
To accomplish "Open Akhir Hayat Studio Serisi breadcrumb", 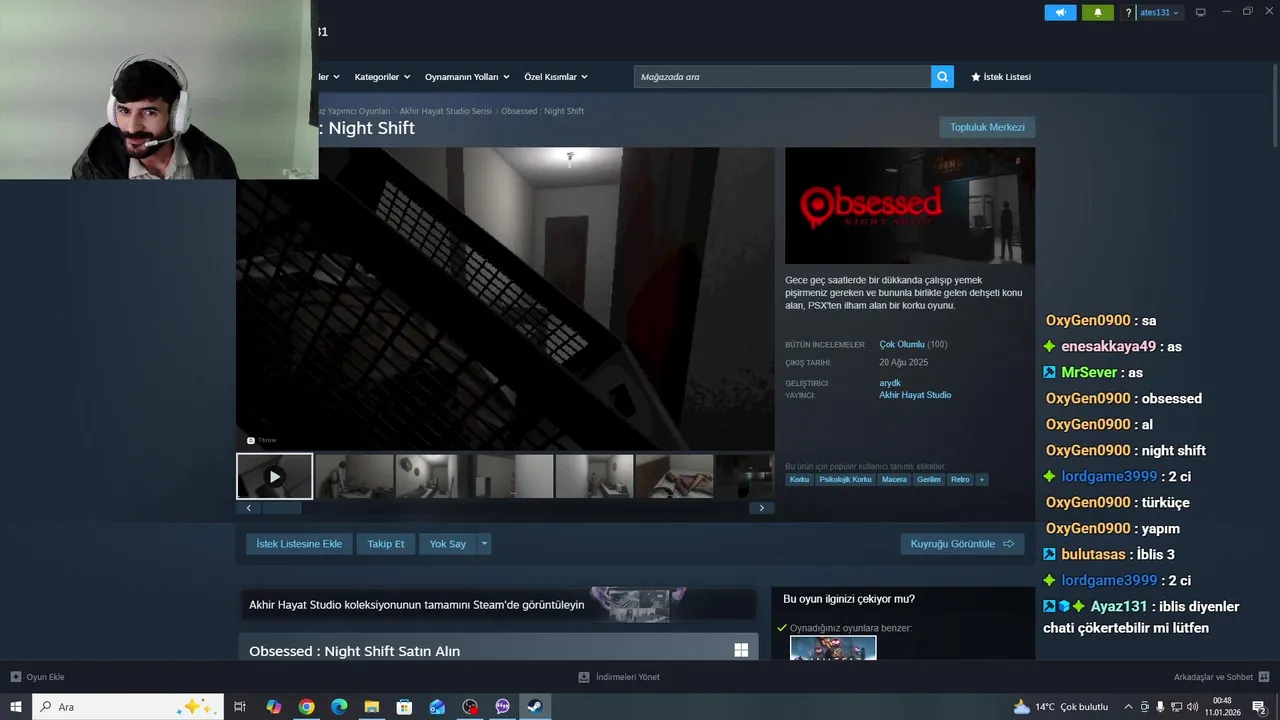I will tap(446, 111).
